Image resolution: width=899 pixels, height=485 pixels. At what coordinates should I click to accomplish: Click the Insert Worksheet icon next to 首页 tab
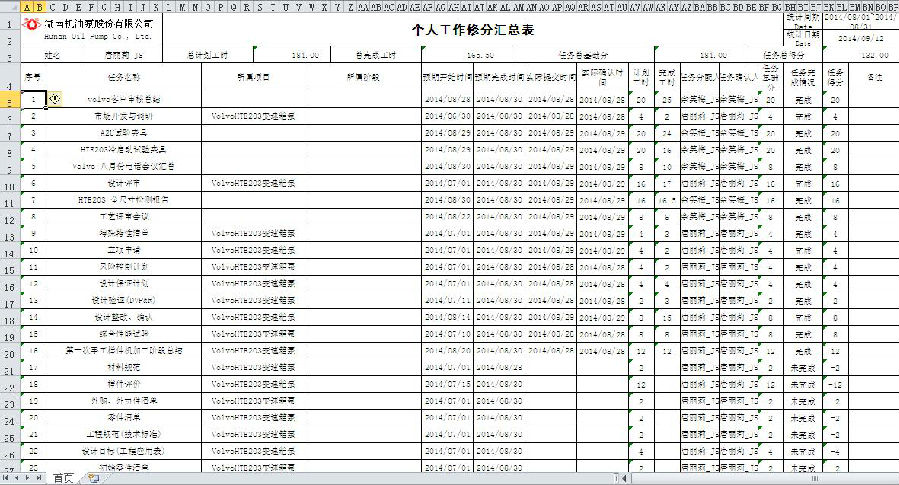94,478
